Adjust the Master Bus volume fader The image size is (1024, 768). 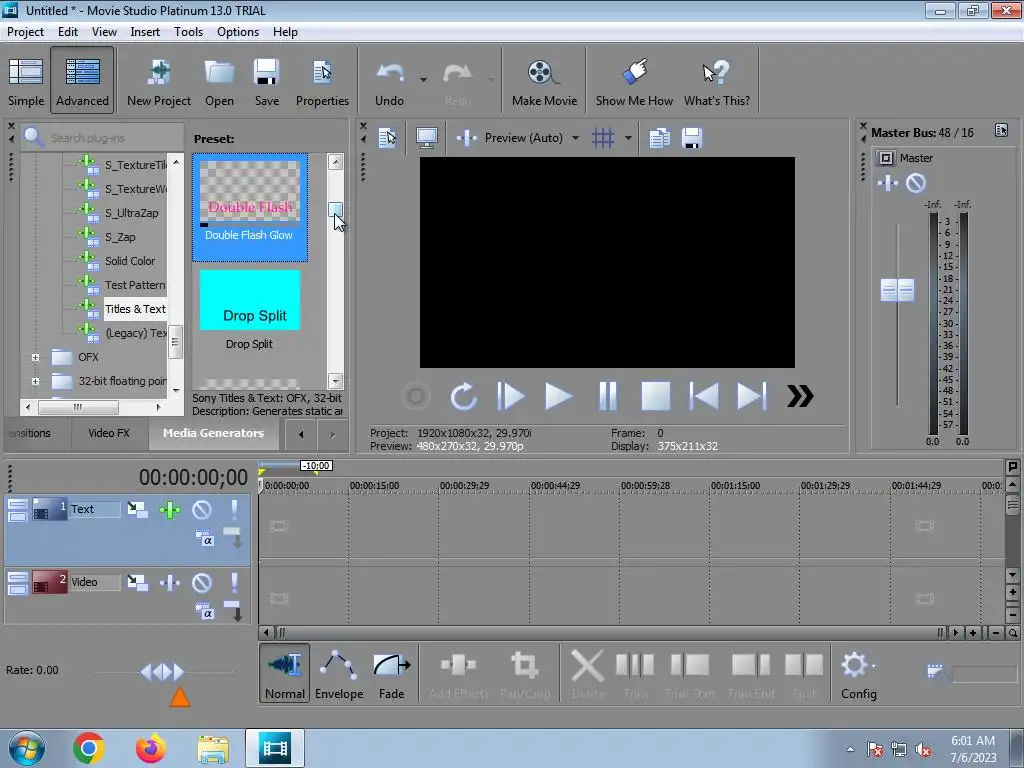897,290
